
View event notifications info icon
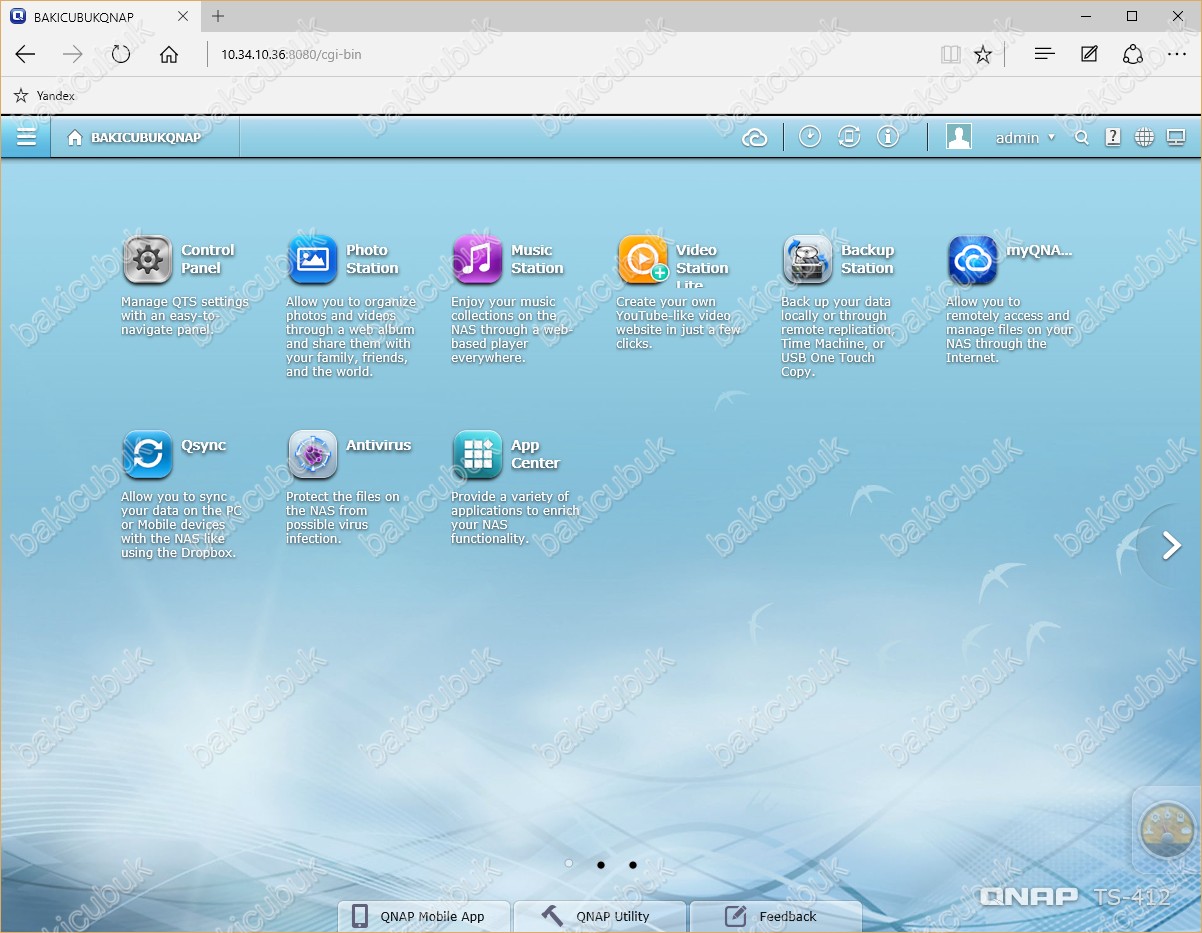pos(888,137)
